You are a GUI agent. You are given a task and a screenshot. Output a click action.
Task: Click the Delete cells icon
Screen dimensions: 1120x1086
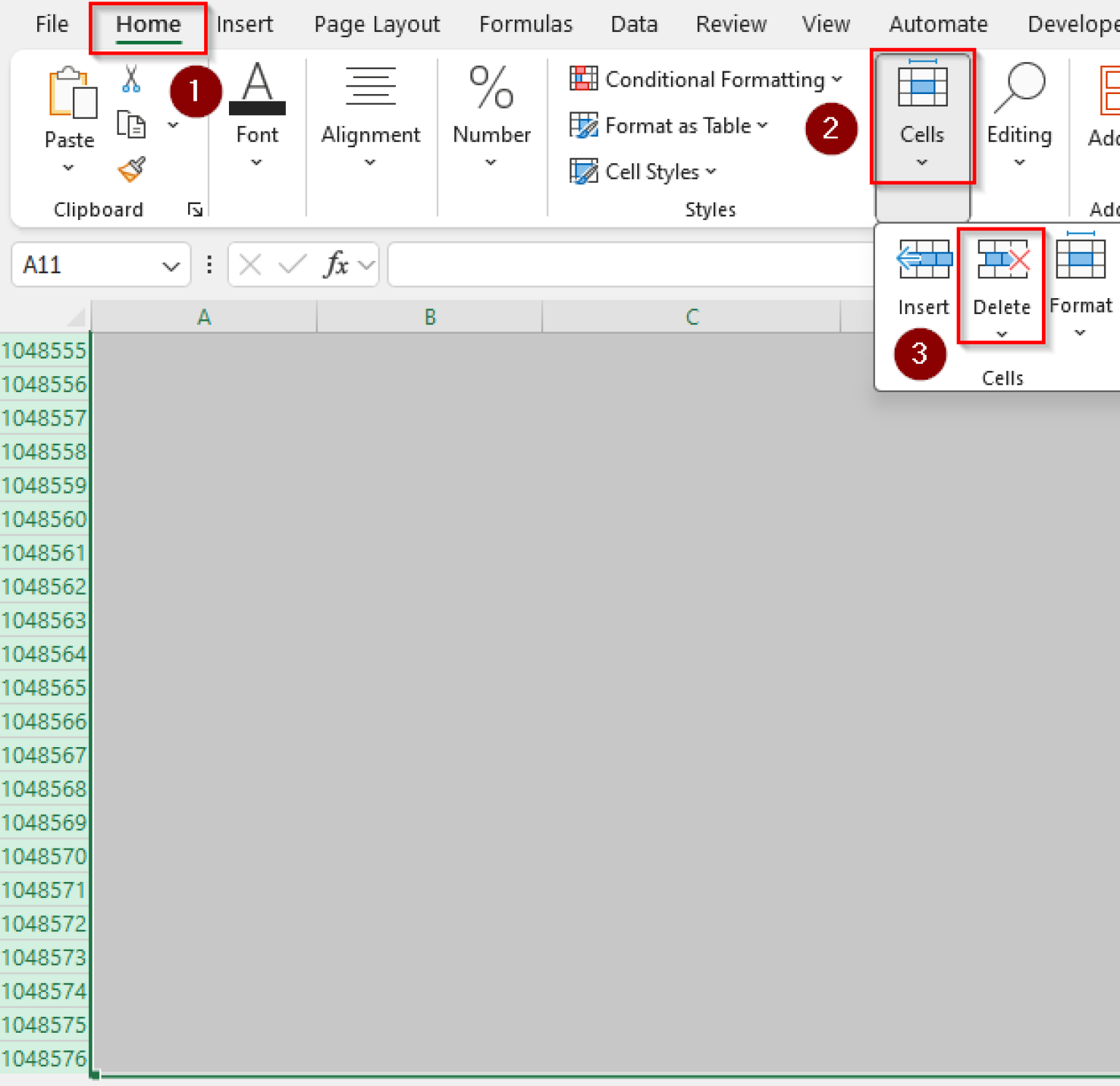point(1002,261)
